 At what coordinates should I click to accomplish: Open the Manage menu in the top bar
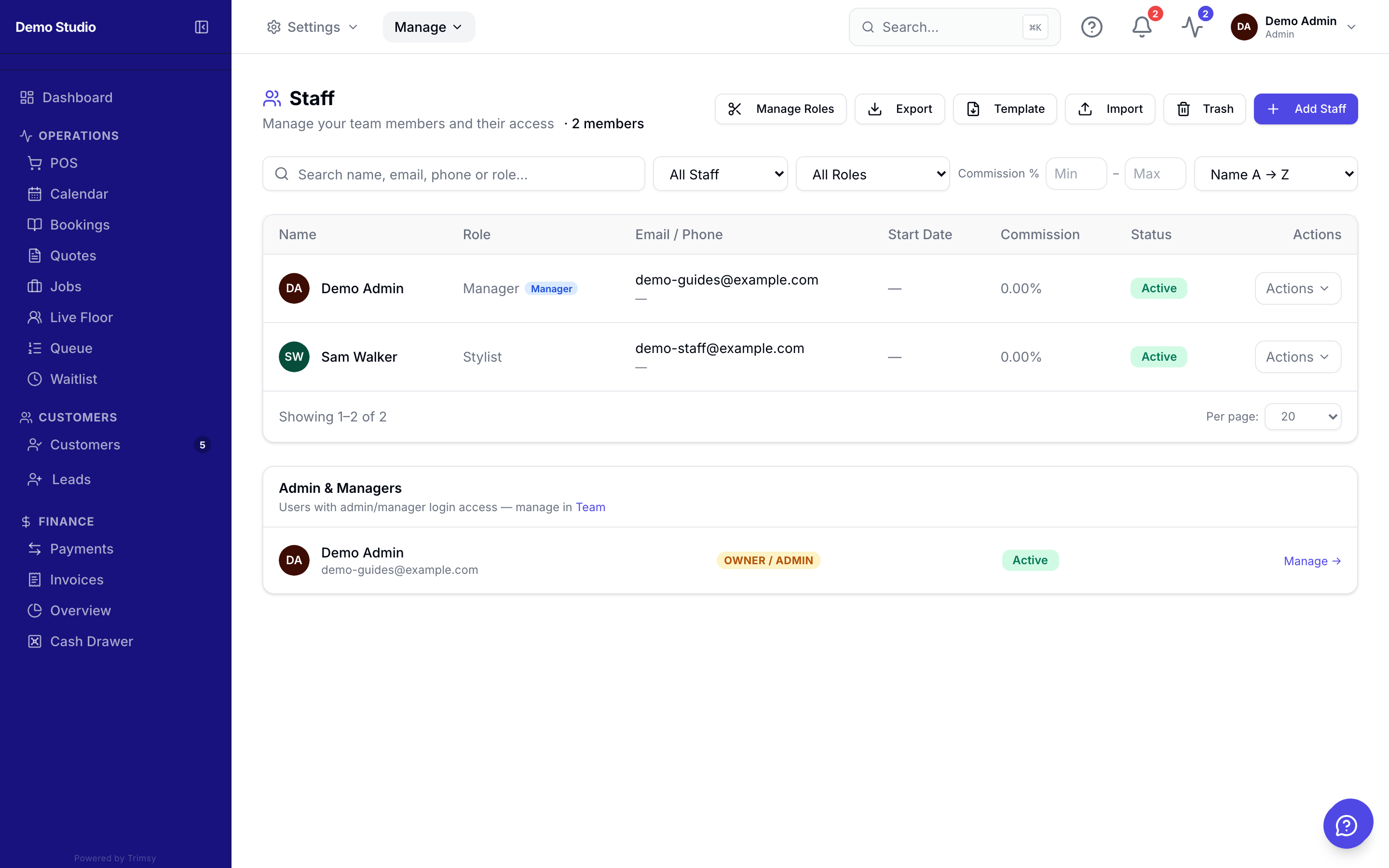[x=429, y=27]
